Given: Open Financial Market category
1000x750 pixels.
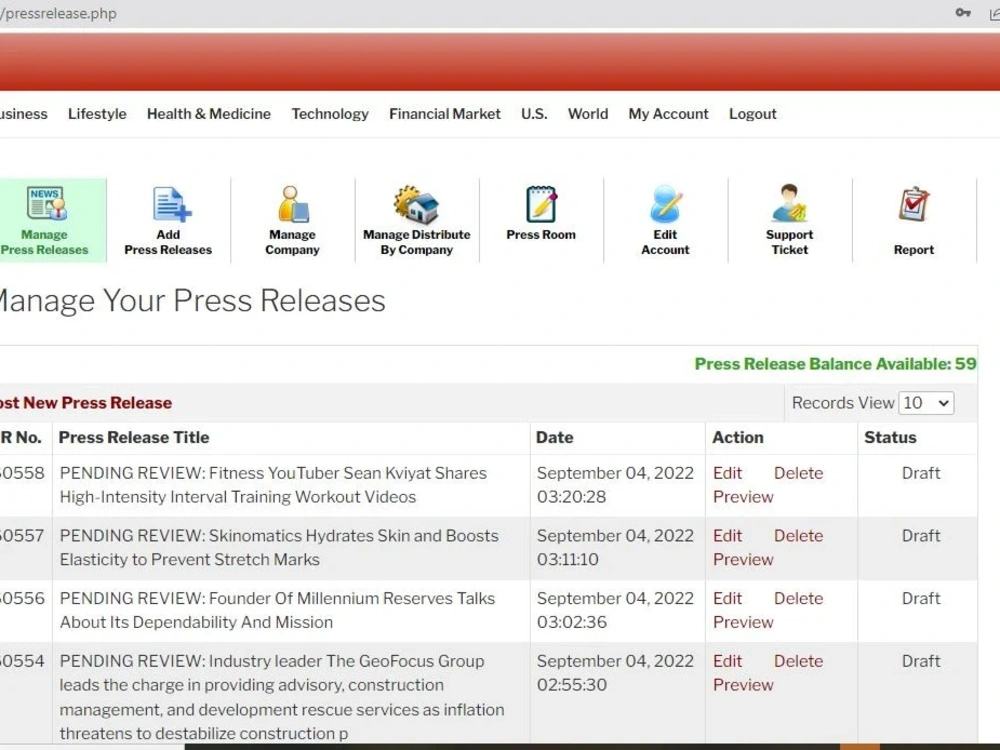Looking at the screenshot, I should (445, 114).
